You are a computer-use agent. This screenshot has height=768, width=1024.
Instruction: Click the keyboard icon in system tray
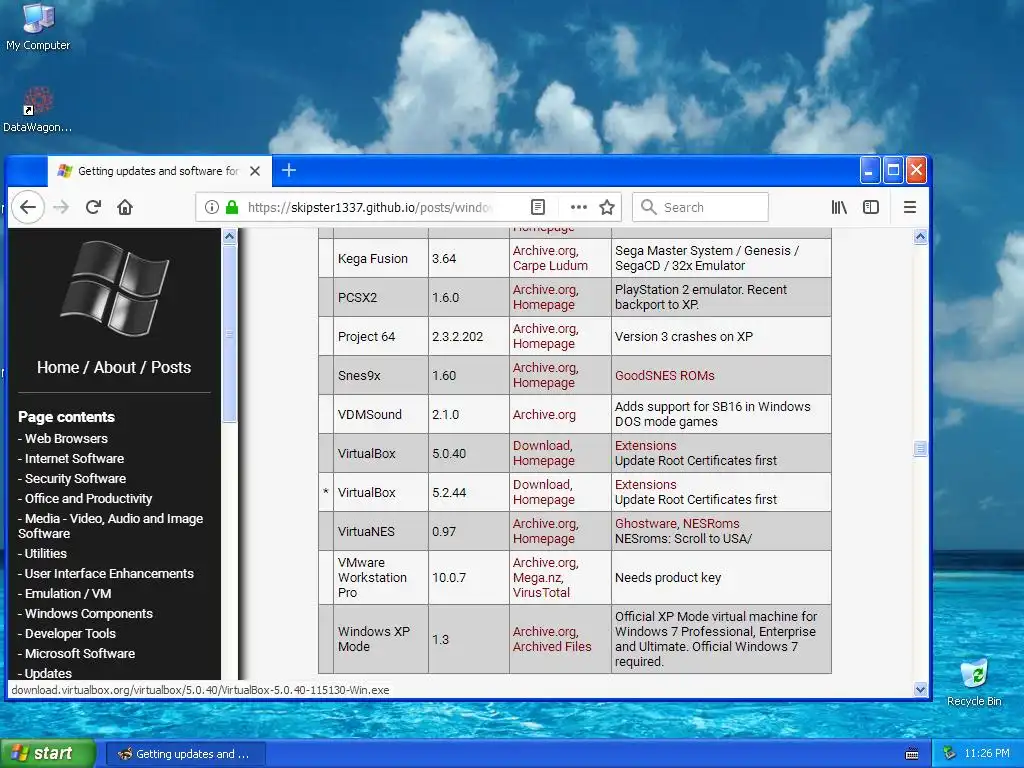coord(912,754)
